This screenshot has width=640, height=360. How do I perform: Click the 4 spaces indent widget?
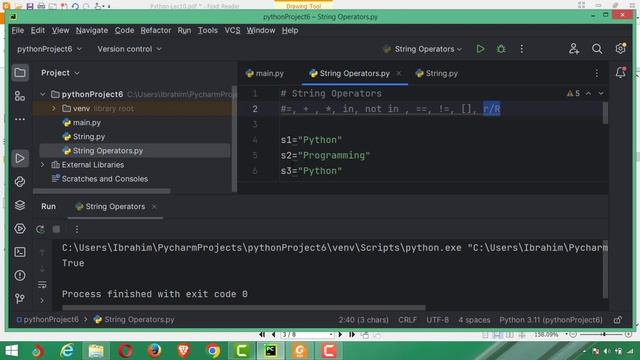pos(474,320)
